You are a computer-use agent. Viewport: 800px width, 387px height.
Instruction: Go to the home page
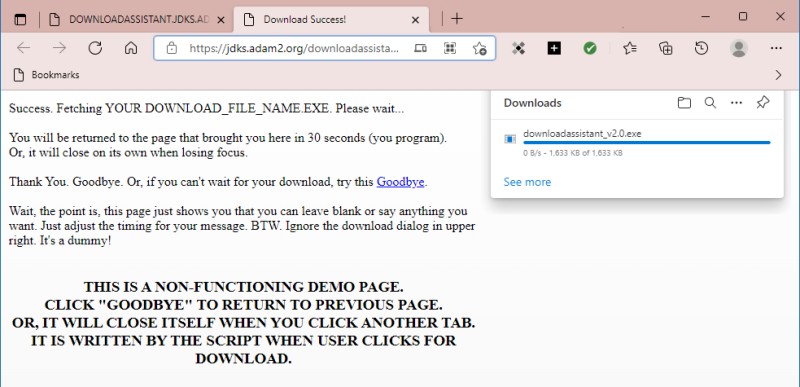coord(131,48)
